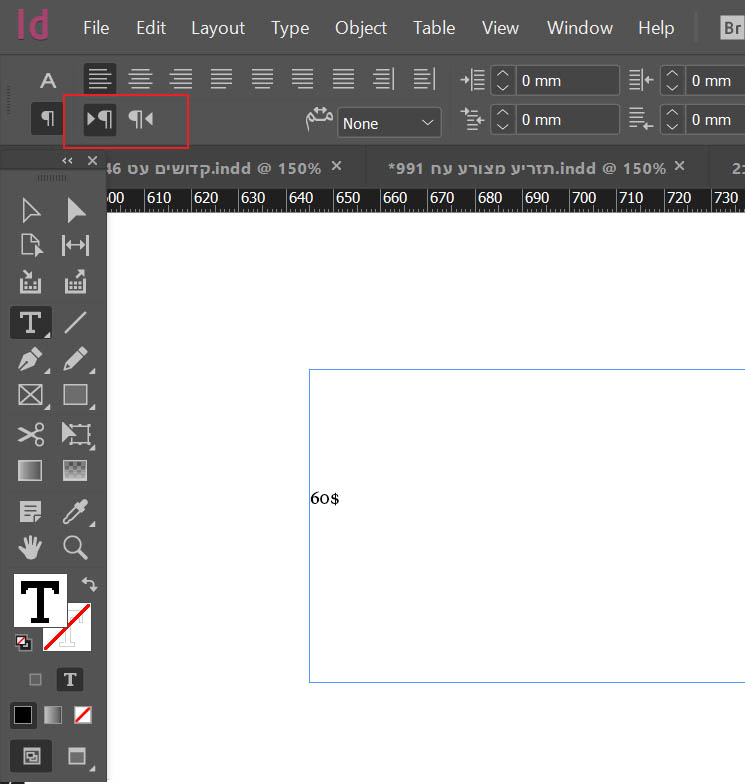Select the Type tool in the toolbox

coord(30,322)
